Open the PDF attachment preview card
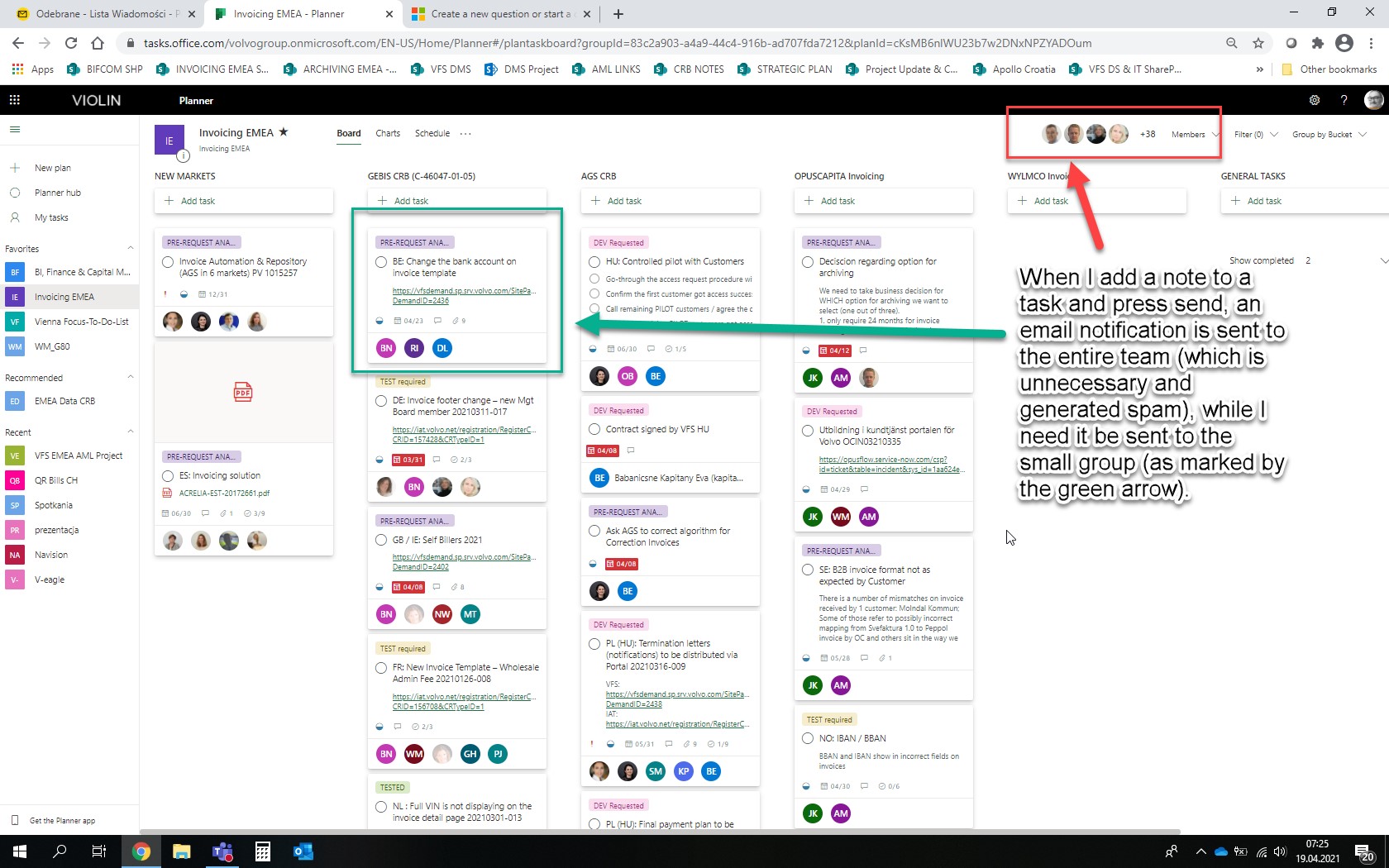Viewport: 1389px width, 868px height. point(243,392)
